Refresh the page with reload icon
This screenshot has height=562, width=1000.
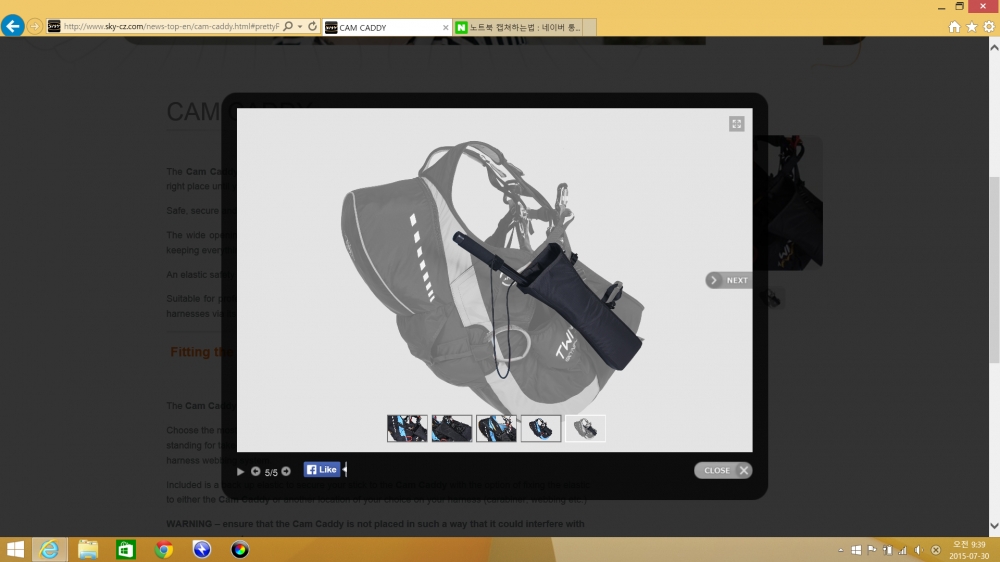tap(312, 26)
